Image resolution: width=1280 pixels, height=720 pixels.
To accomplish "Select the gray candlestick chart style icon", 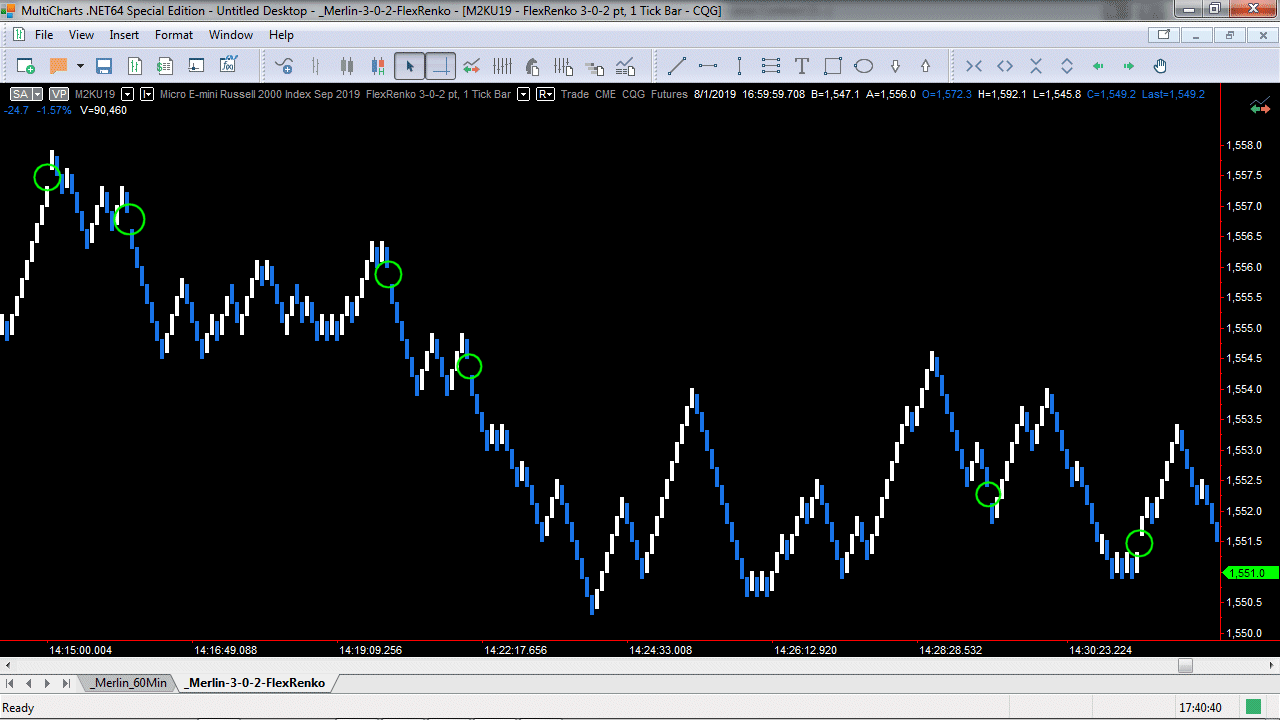I will coord(347,66).
